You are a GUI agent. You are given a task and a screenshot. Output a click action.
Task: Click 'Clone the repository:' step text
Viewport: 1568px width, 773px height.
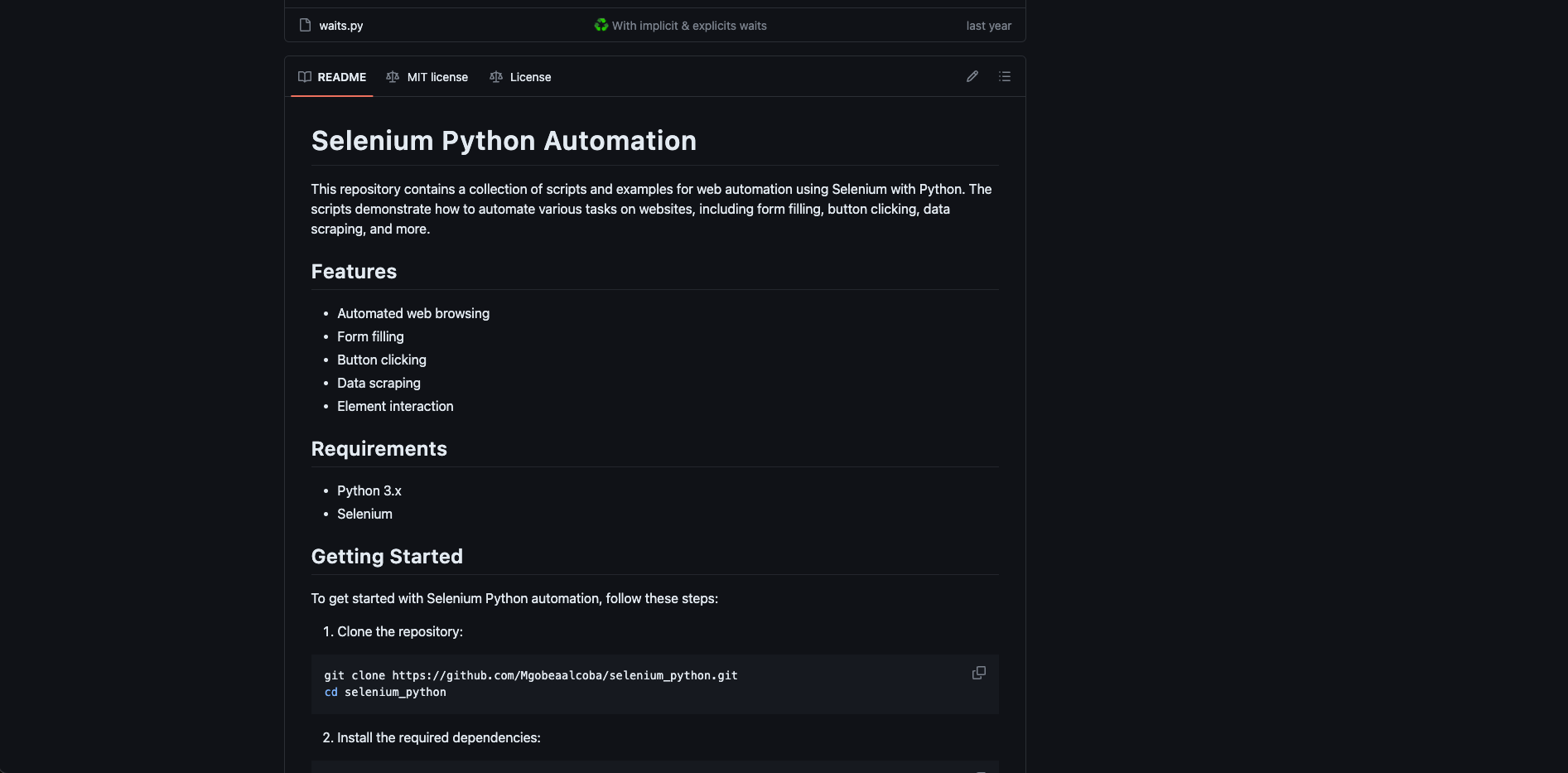coord(400,631)
